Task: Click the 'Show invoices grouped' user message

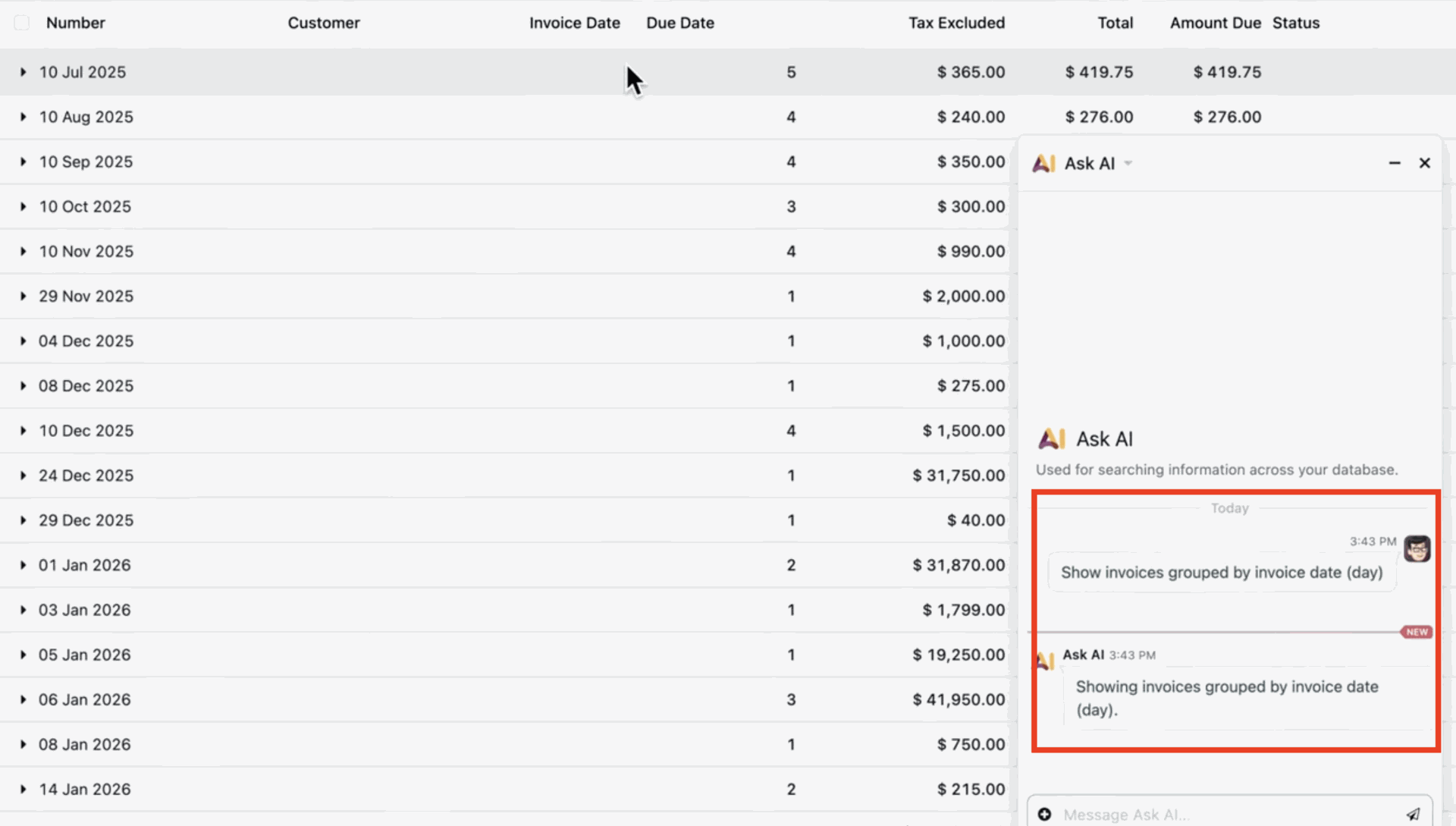Action: pos(1221,573)
